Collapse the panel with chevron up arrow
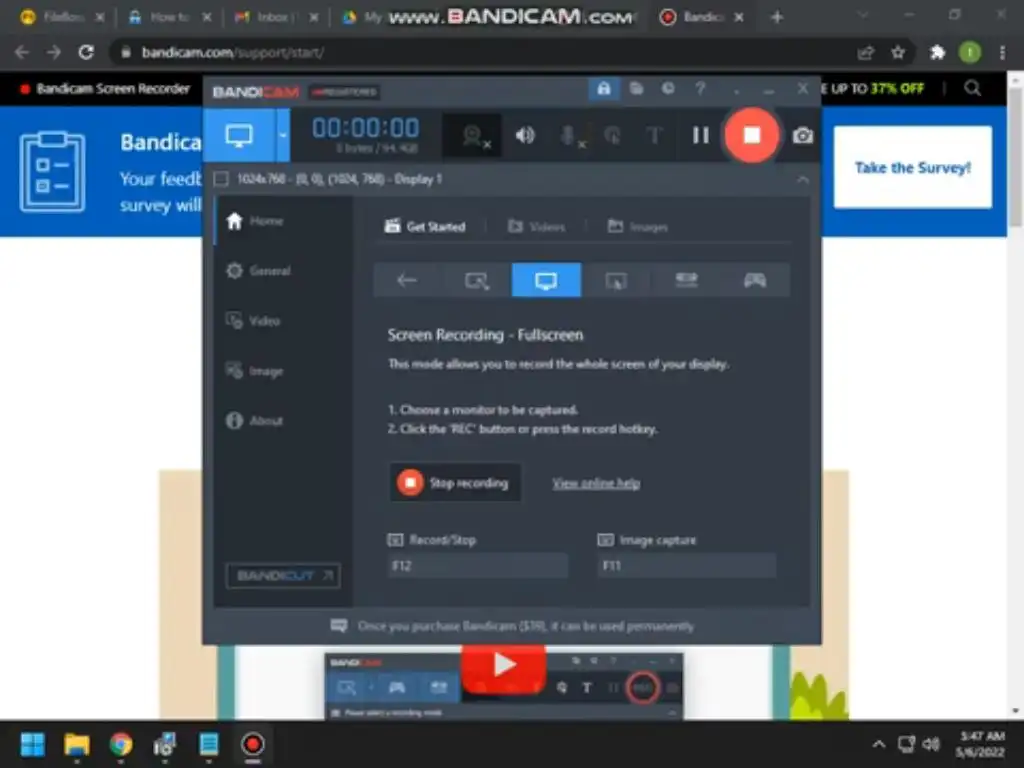 (803, 180)
